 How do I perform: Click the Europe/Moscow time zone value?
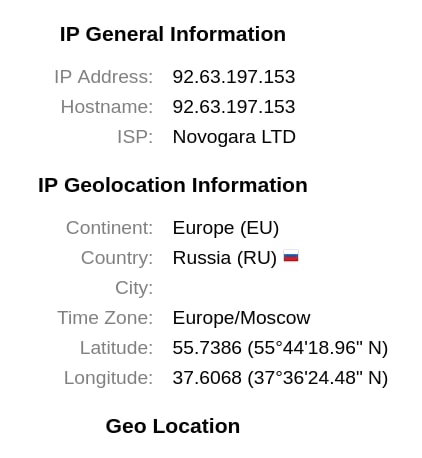[x=241, y=318]
